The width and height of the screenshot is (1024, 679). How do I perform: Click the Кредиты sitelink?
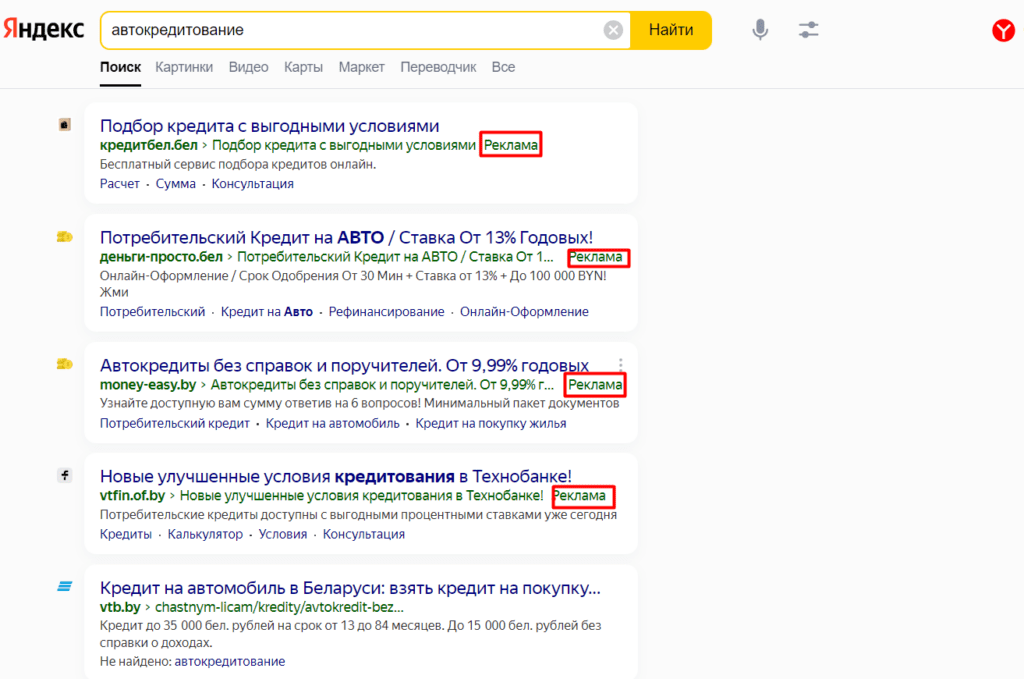point(125,534)
